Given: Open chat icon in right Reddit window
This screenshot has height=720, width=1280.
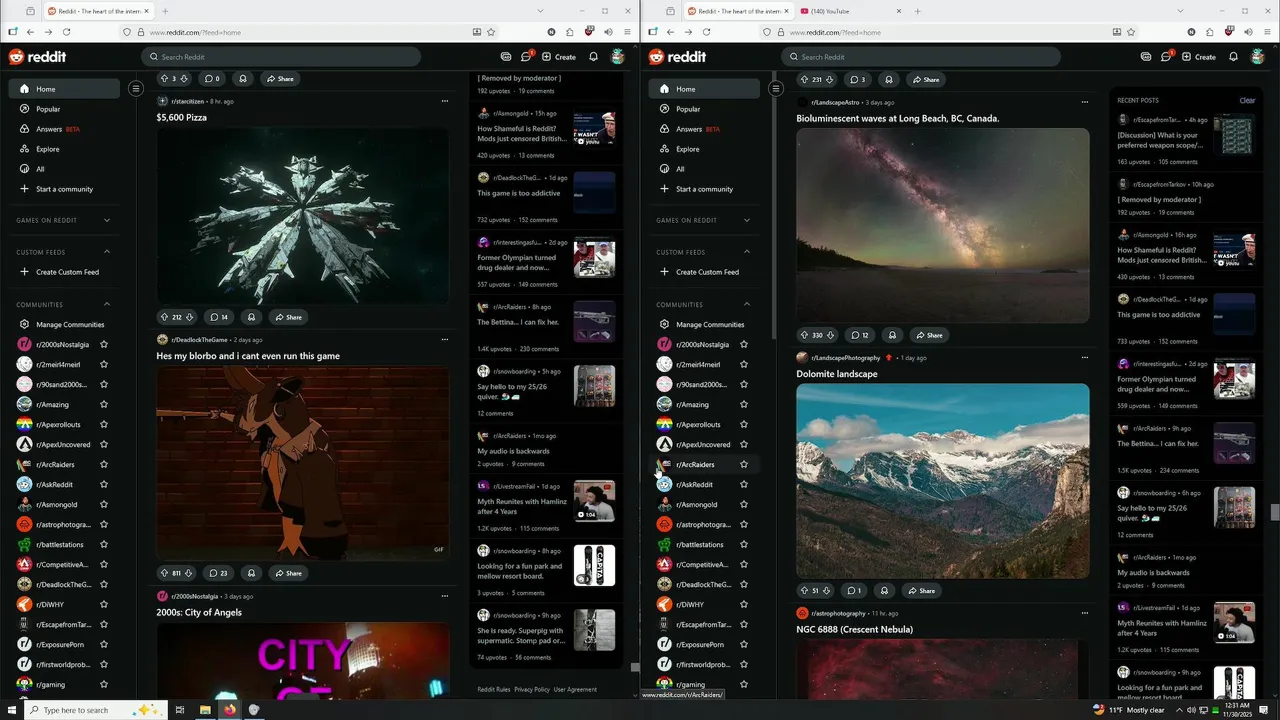Looking at the screenshot, I should (1166, 57).
